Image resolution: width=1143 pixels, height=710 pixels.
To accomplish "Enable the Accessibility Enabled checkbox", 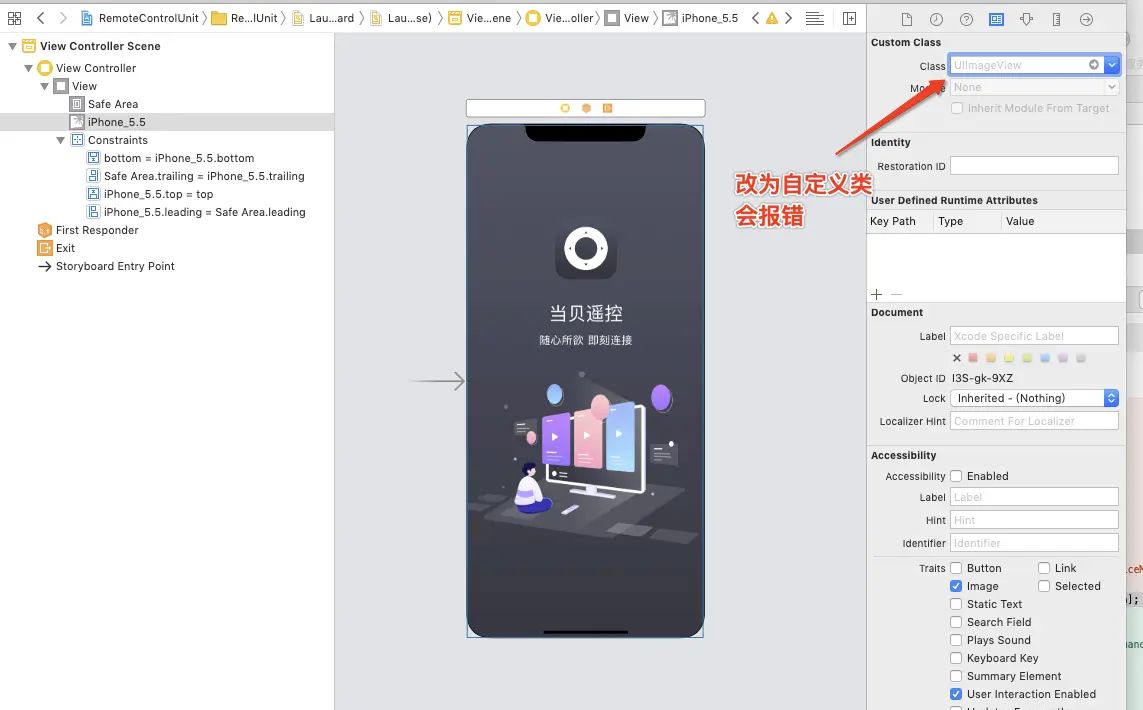I will pos(955,476).
